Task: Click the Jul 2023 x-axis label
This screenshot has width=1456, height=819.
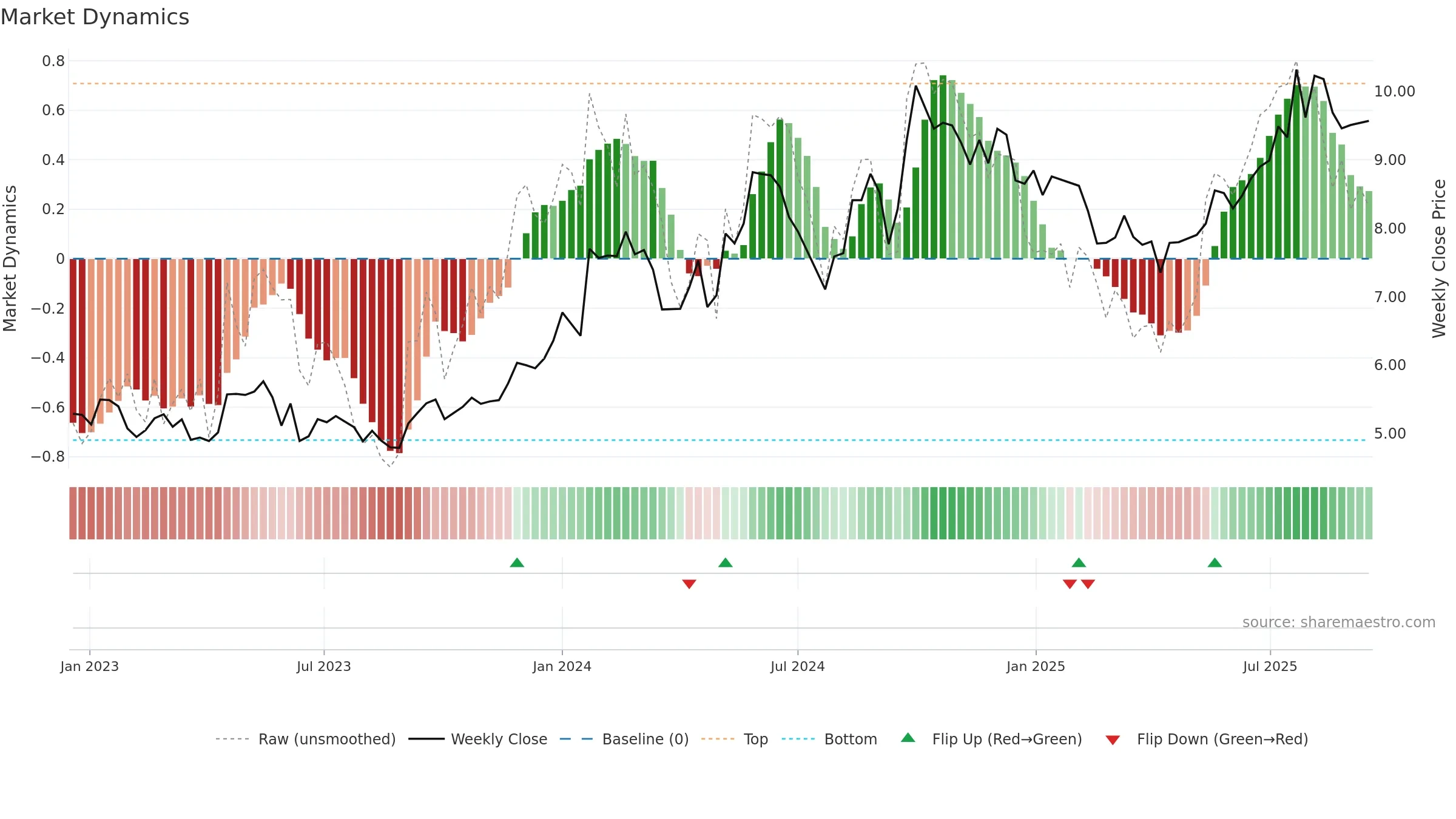Action: pyautogui.click(x=324, y=666)
